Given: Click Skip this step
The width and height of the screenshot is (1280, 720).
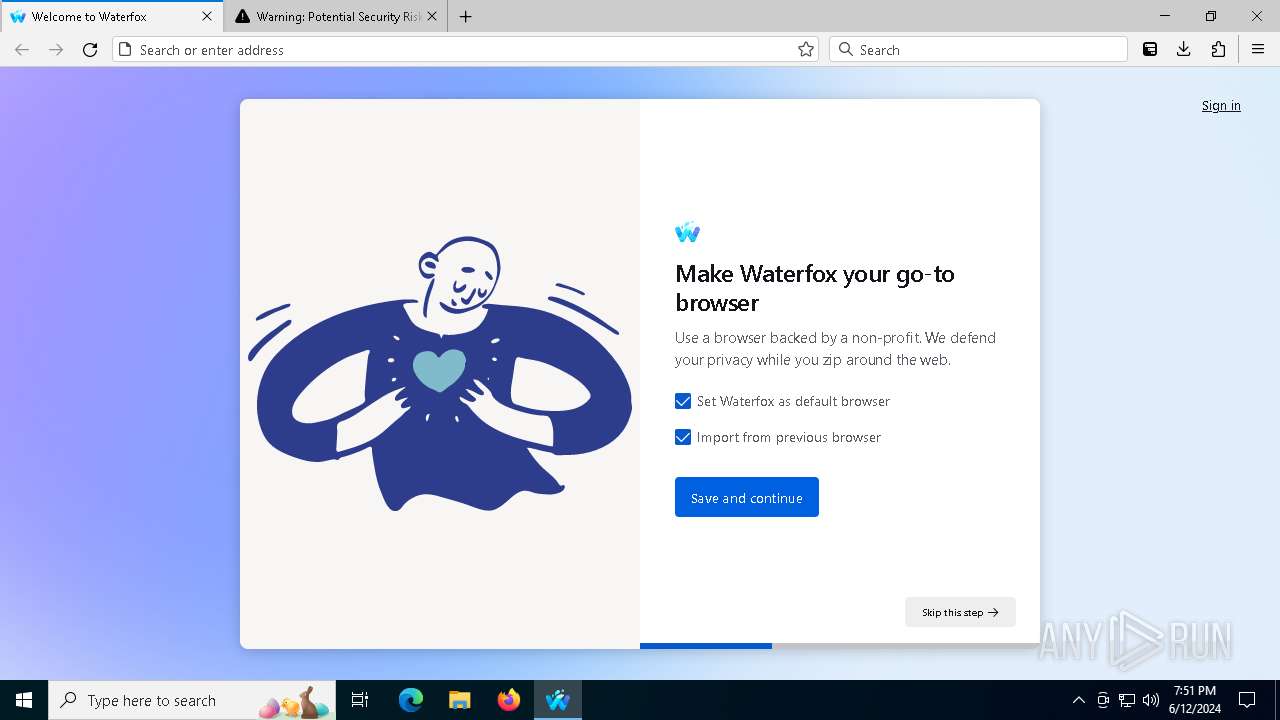Looking at the screenshot, I should tap(960, 612).
